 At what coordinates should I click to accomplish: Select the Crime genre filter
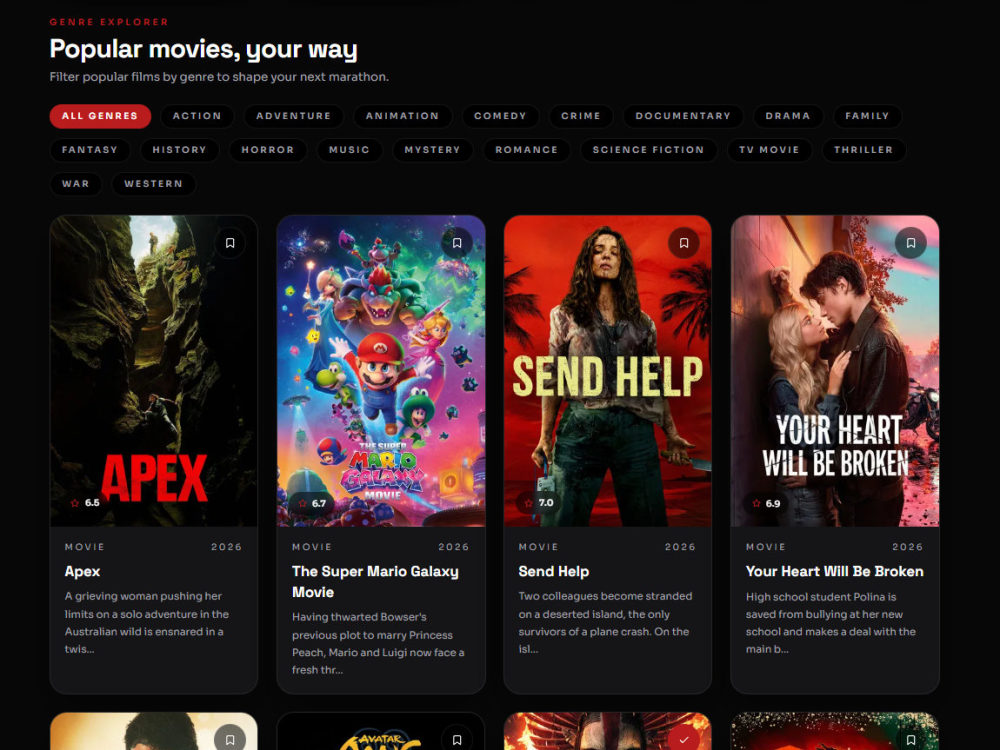(581, 116)
